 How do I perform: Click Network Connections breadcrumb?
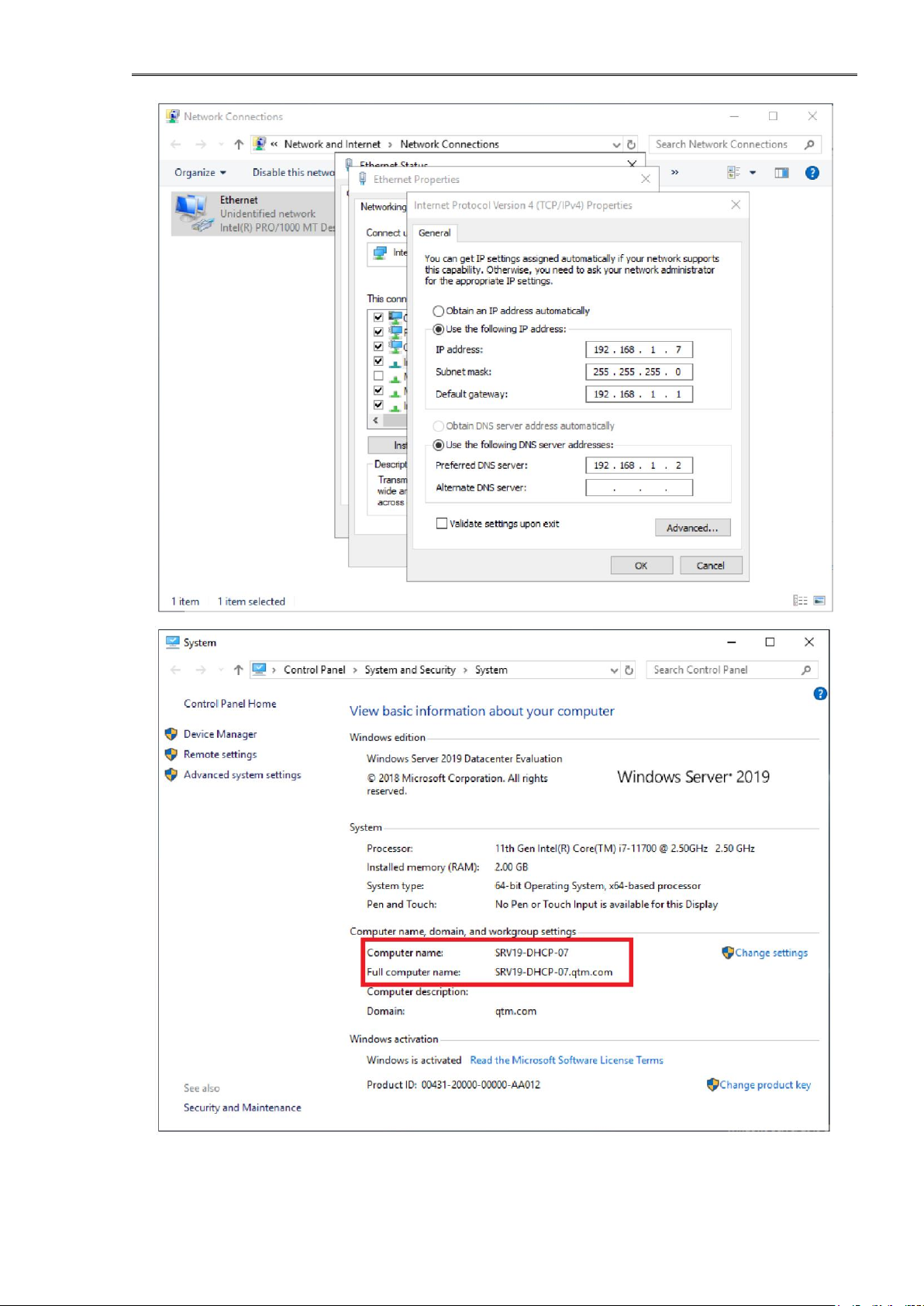450,144
